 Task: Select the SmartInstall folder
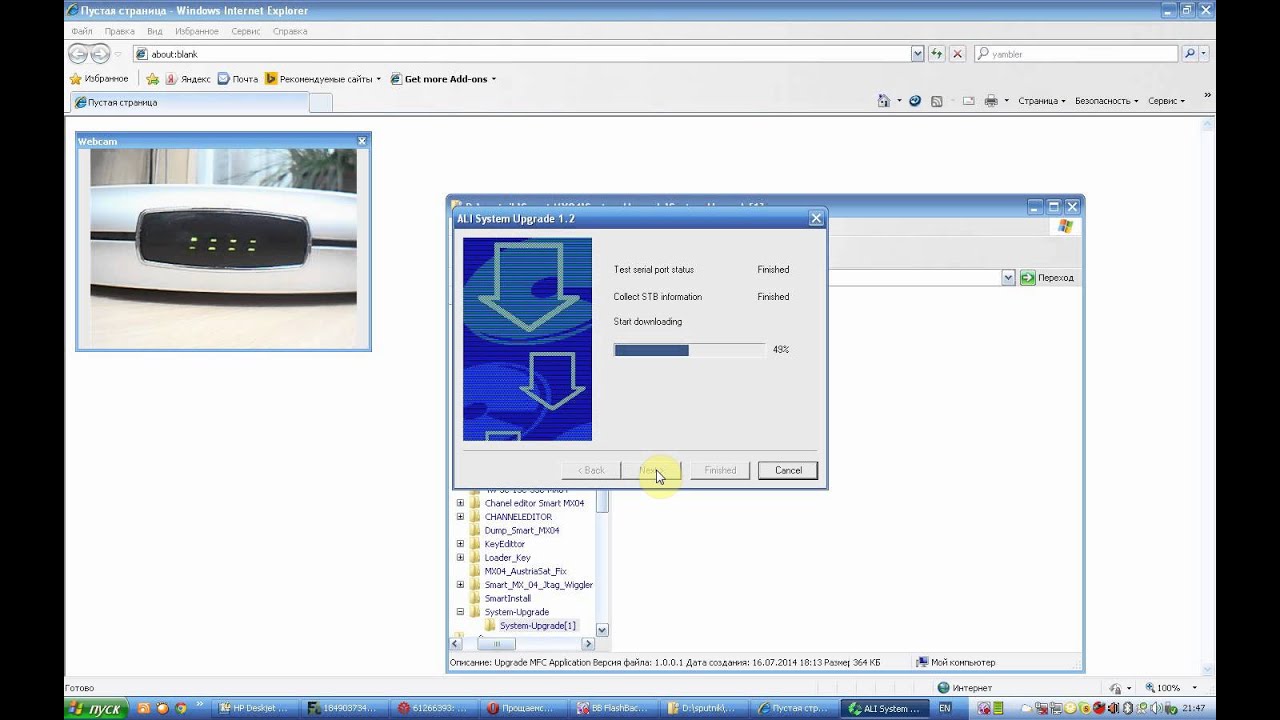(507, 598)
